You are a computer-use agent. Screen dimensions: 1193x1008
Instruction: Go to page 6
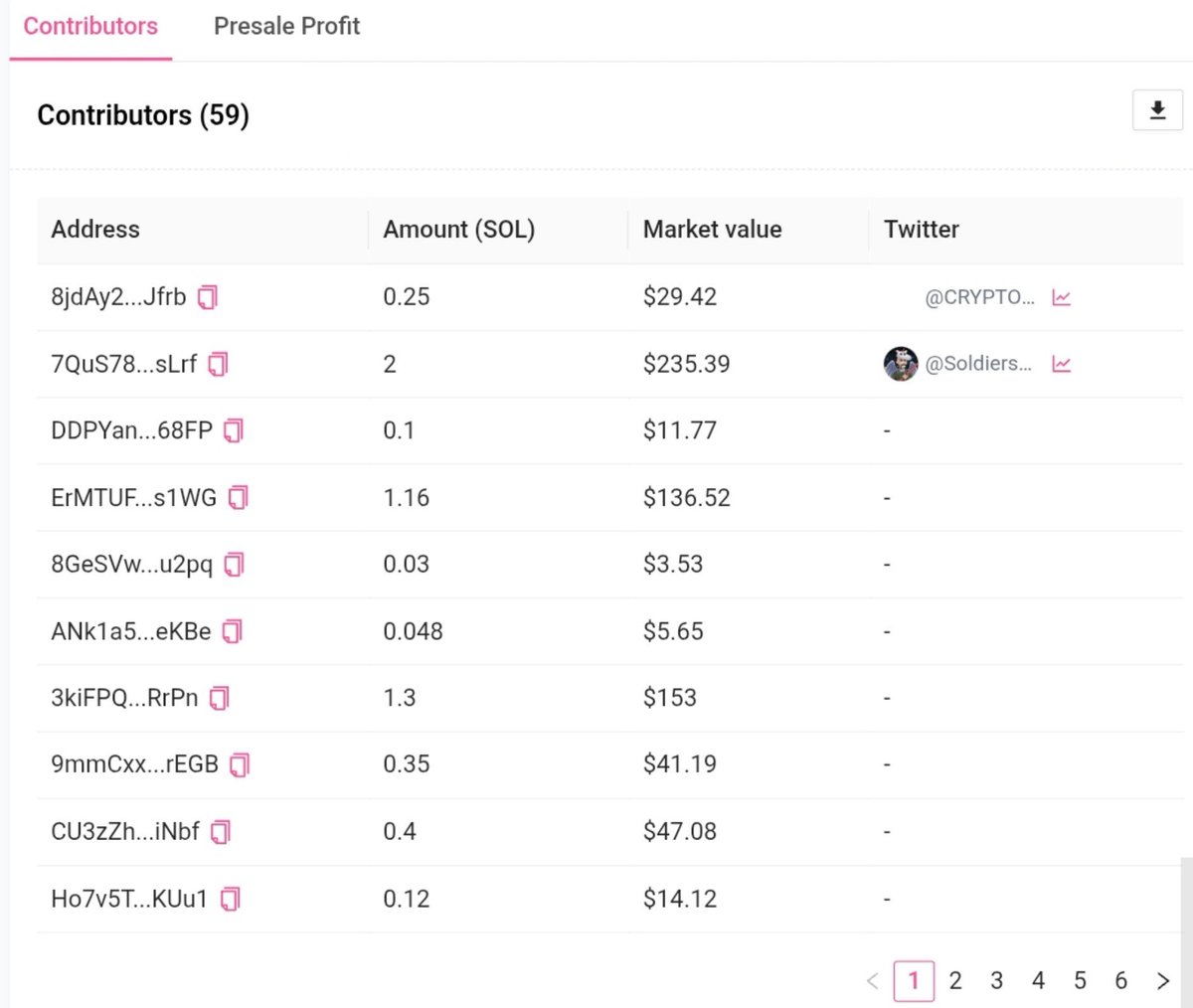[x=1120, y=981]
